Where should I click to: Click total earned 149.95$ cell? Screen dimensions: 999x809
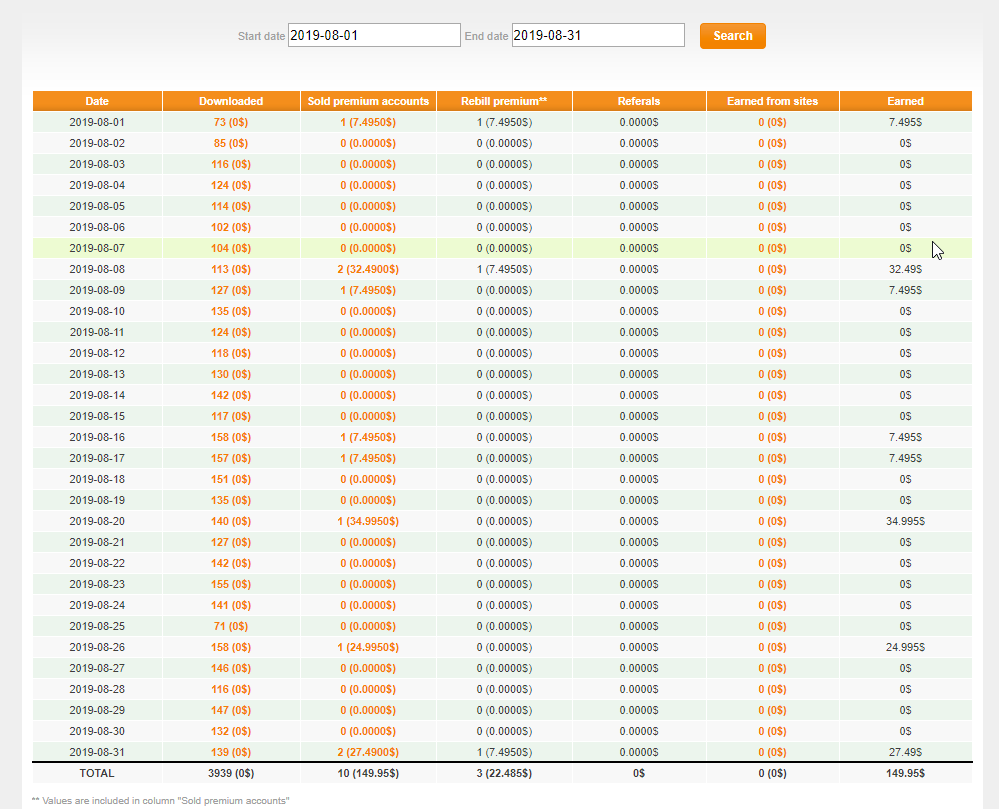[905, 773]
